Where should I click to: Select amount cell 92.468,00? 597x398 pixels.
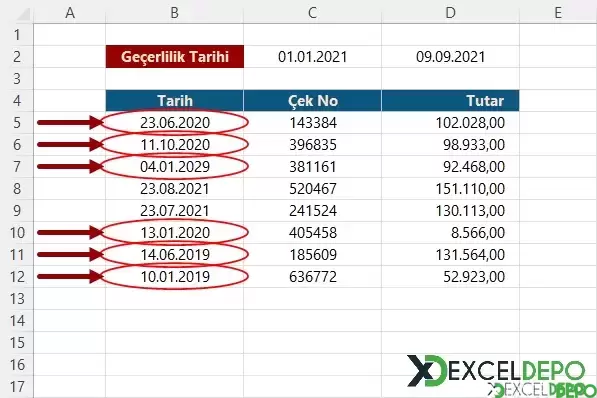coord(450,167)
